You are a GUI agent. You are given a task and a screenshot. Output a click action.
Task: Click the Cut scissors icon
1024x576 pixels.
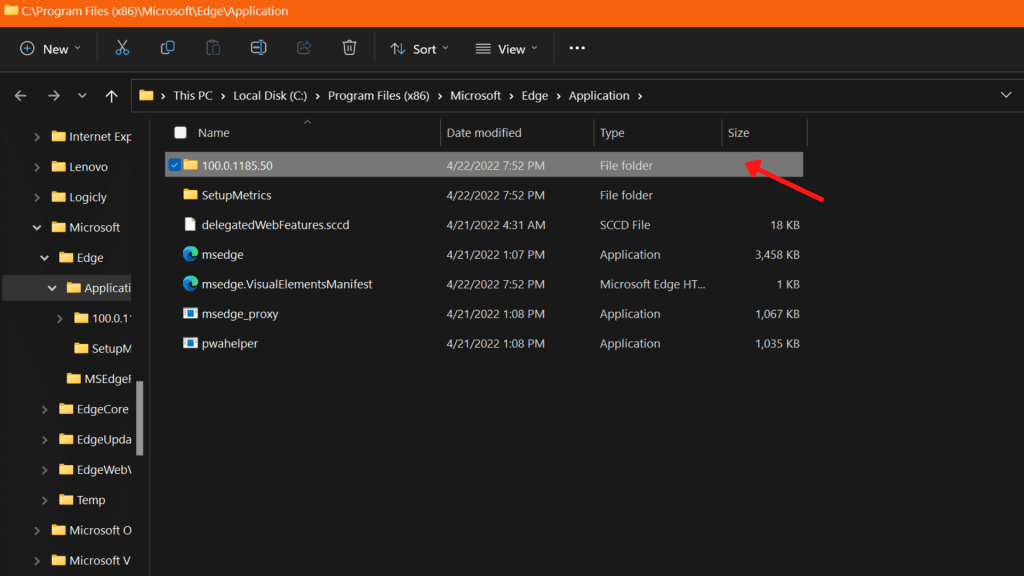click(122, 48)
